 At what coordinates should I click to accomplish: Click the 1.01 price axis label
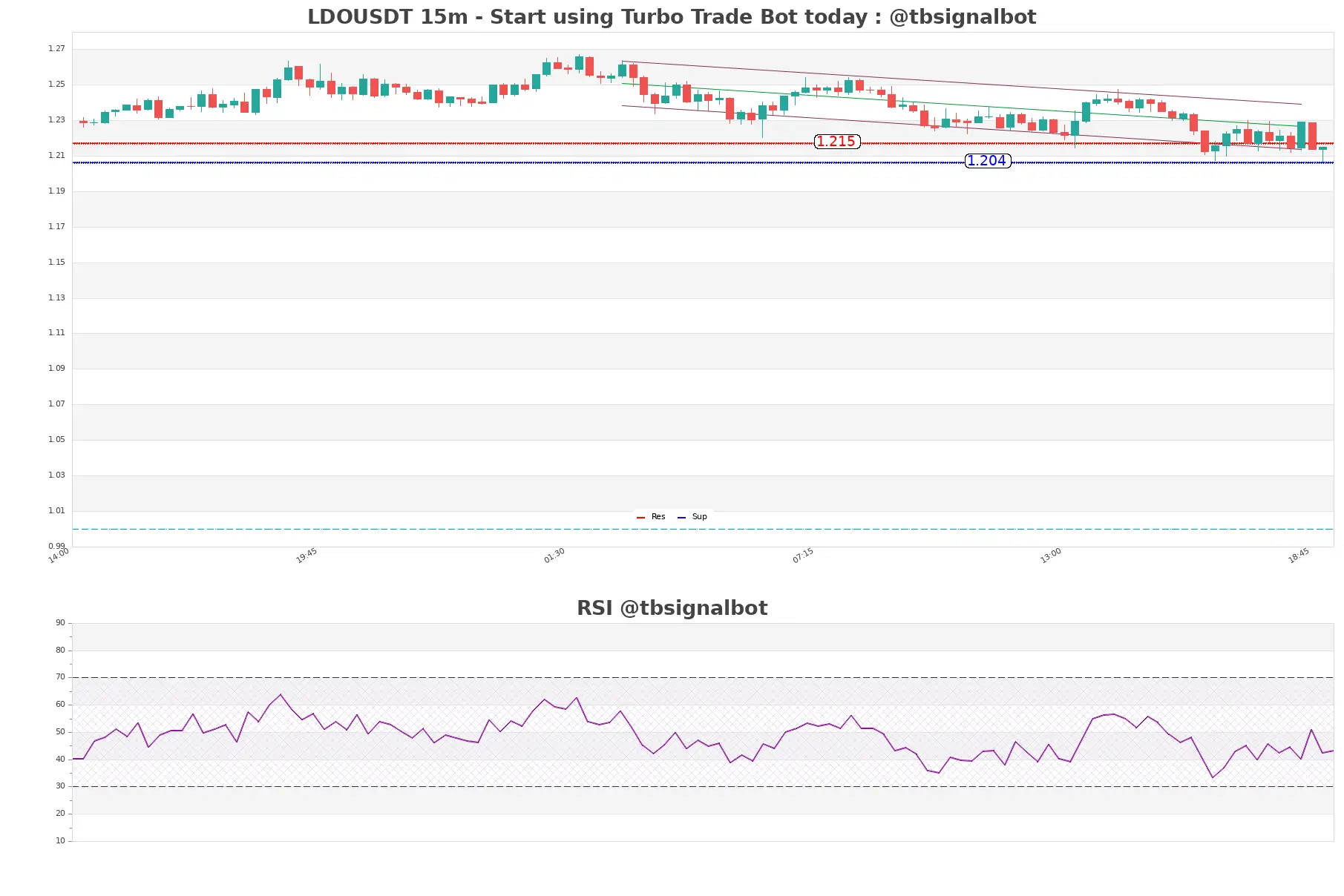(56, 511)
